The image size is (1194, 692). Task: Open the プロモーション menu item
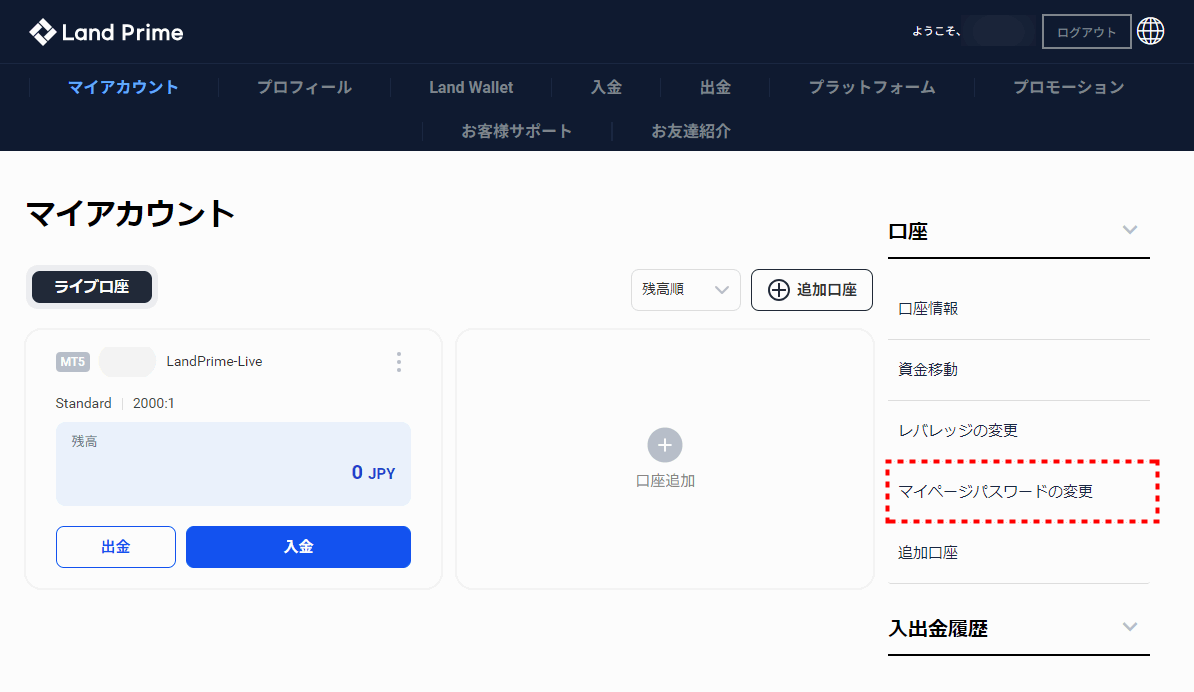click(x=1068, y=87)
